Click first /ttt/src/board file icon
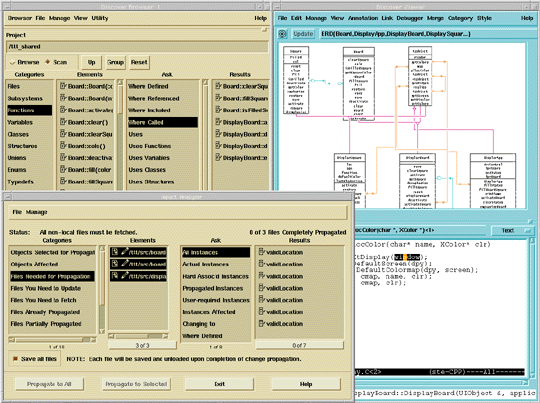Viewport: 540px width, 403px height. [x=115, y=252]
